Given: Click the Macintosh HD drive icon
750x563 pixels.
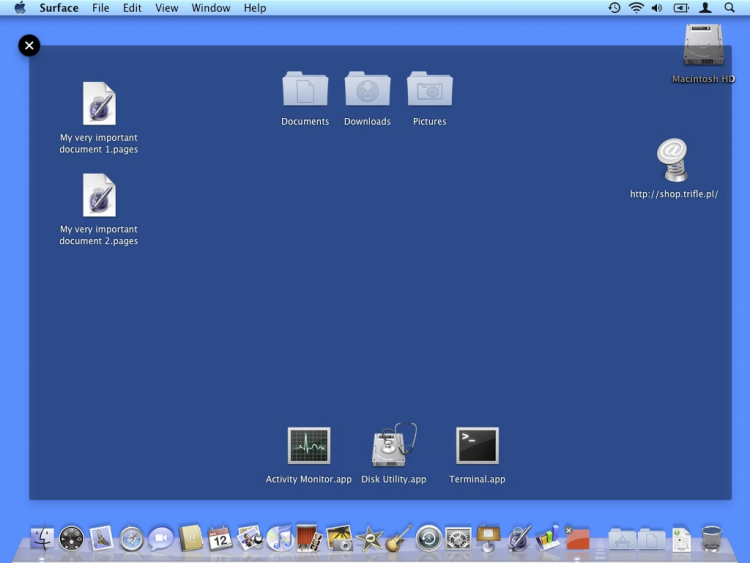Looking at the screenshot, I should coord(703,46).
